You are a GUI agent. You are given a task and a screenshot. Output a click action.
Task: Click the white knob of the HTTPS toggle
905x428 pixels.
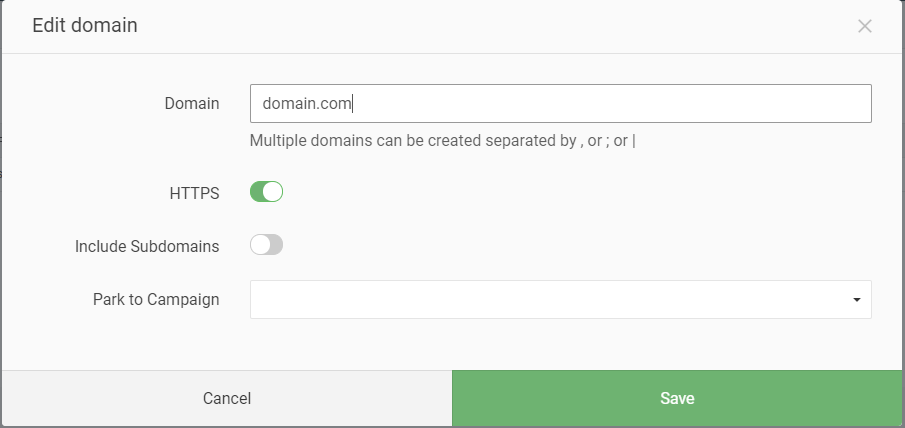[272, 192]
